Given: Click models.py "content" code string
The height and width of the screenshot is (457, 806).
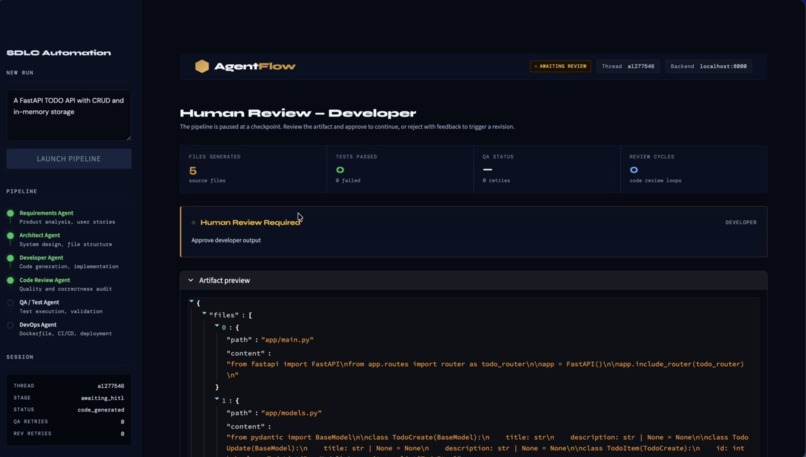Looking at the screenshot, I should (x=487, y=446).
